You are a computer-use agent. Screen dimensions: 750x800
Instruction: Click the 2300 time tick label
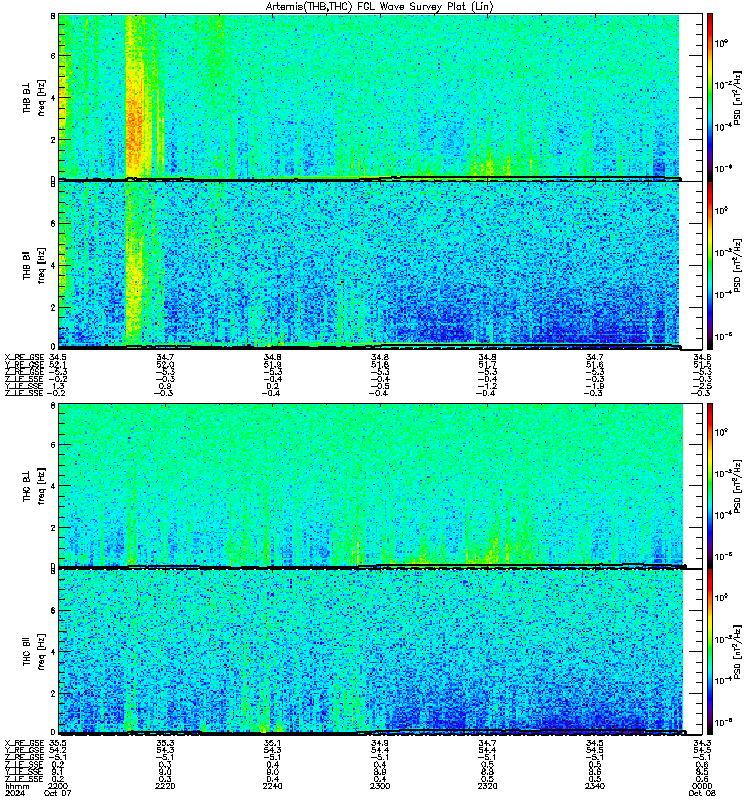click(380, 786)
